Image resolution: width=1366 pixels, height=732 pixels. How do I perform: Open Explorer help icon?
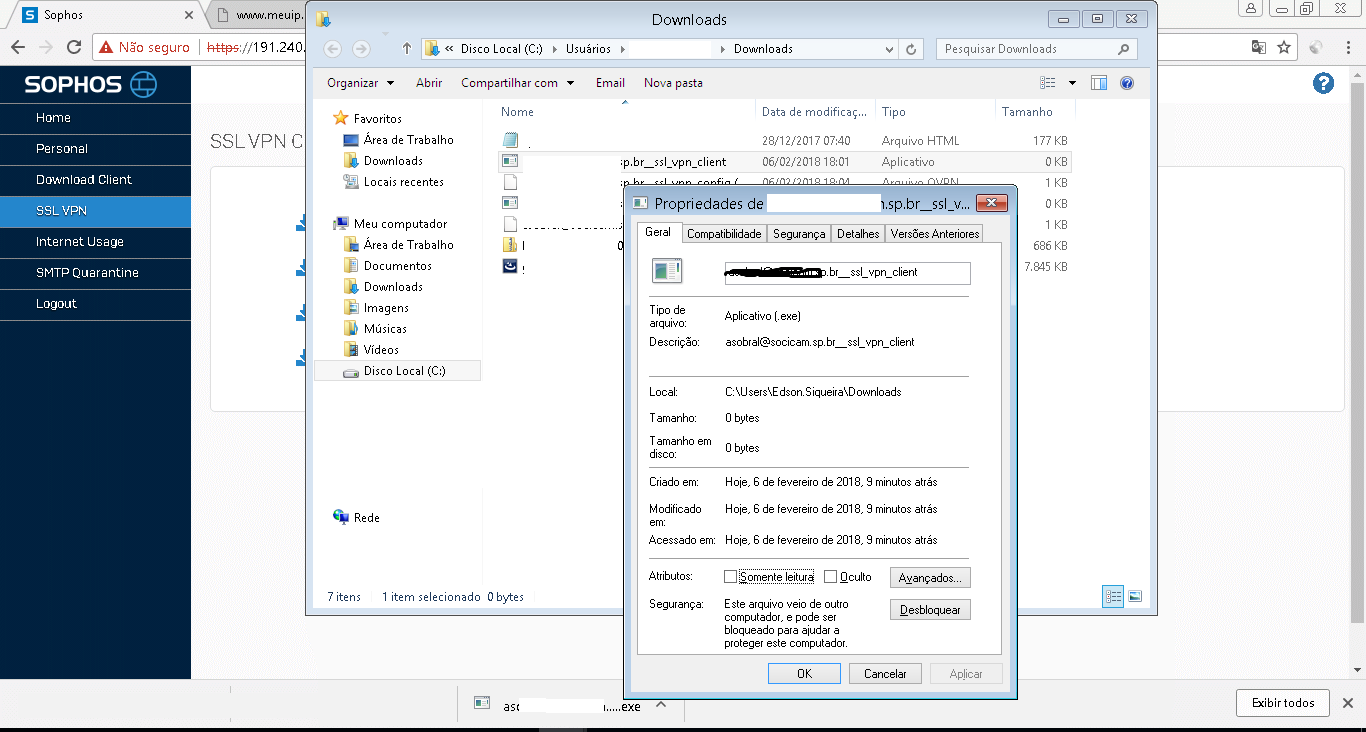(1127, 83)
